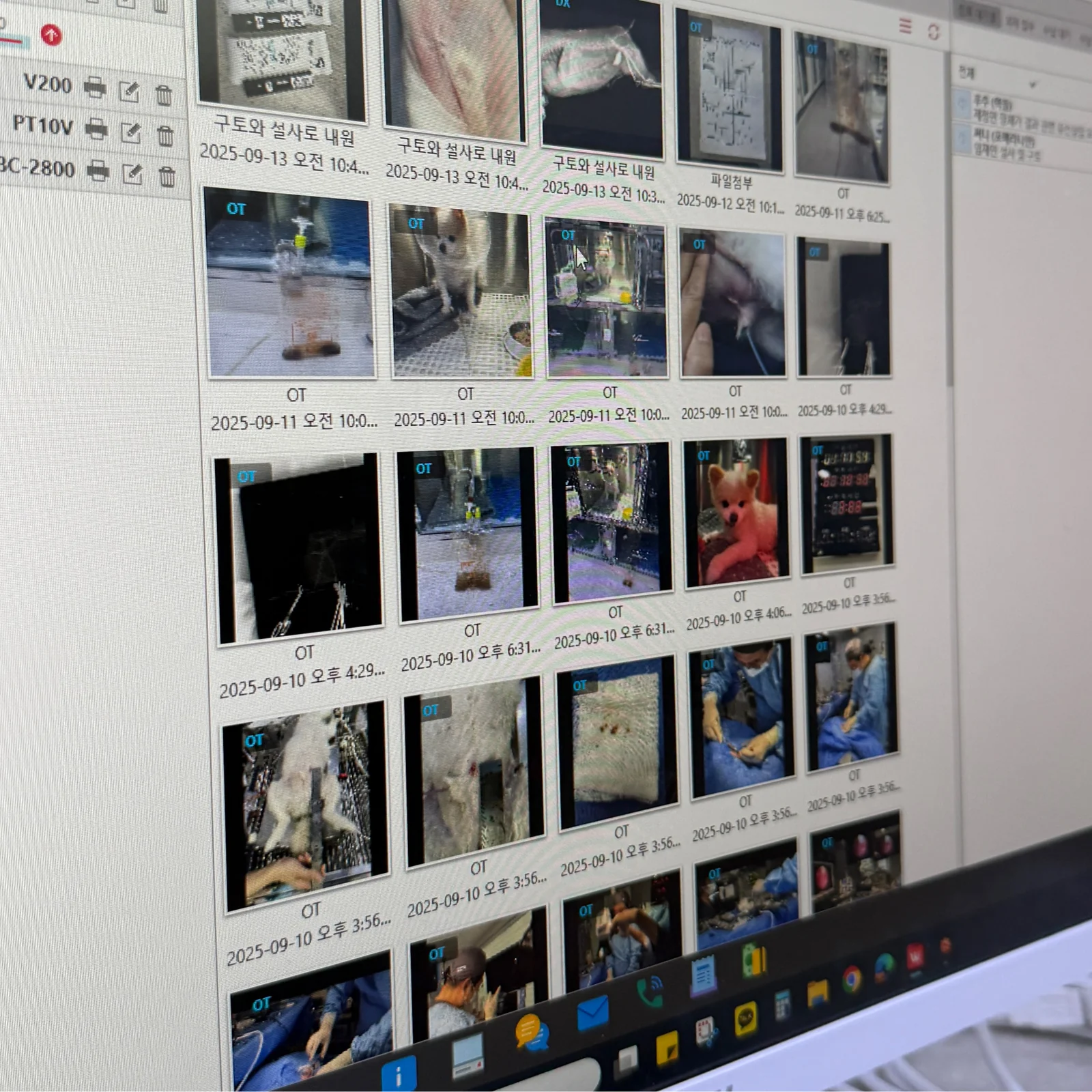Image resolution: width=1092 pixels, height=1092 pixels.
Task: Open thumbnail of dog splayed on surgical table
Action: point(305,805)
